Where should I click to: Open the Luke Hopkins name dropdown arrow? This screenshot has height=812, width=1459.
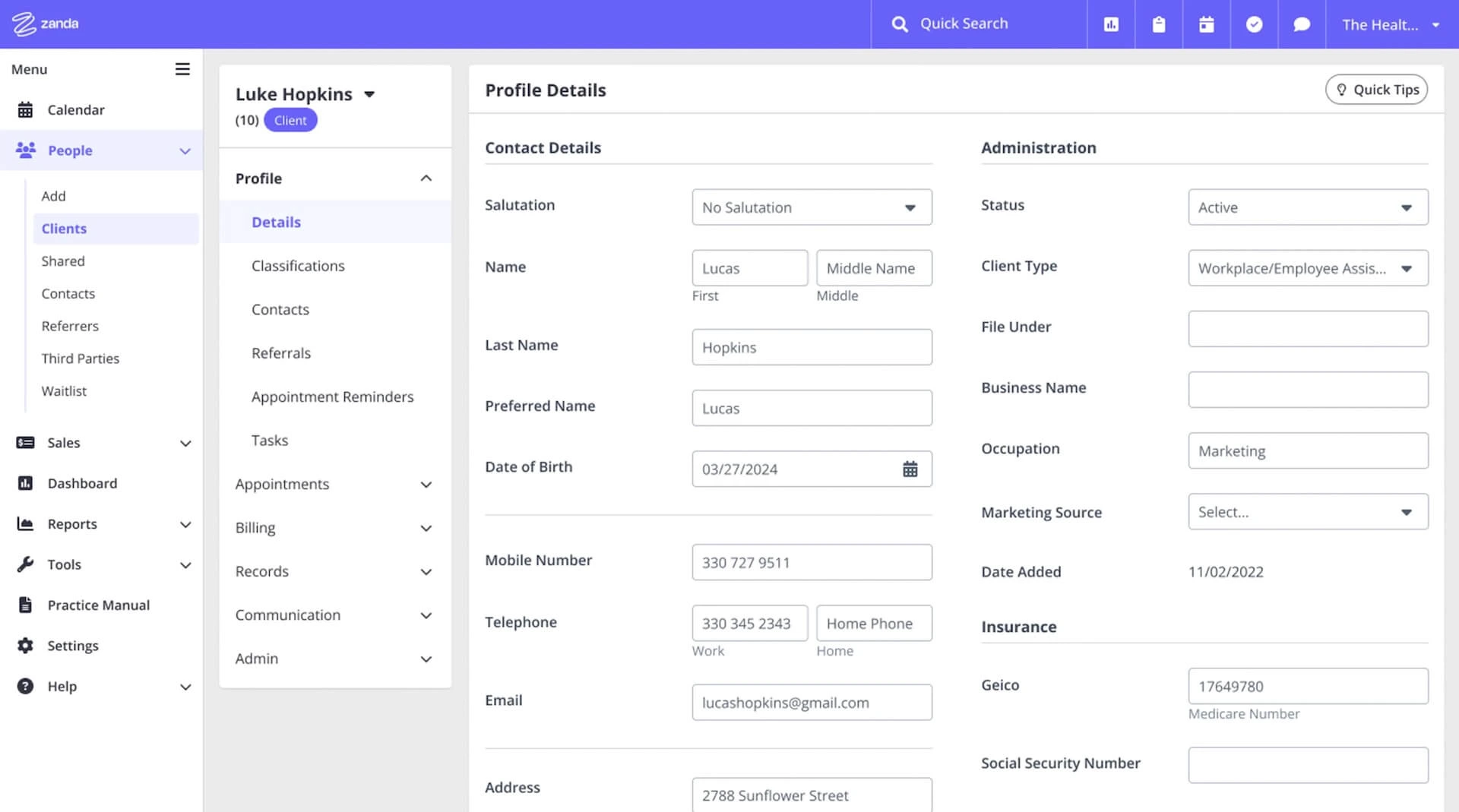click(369, 95)
